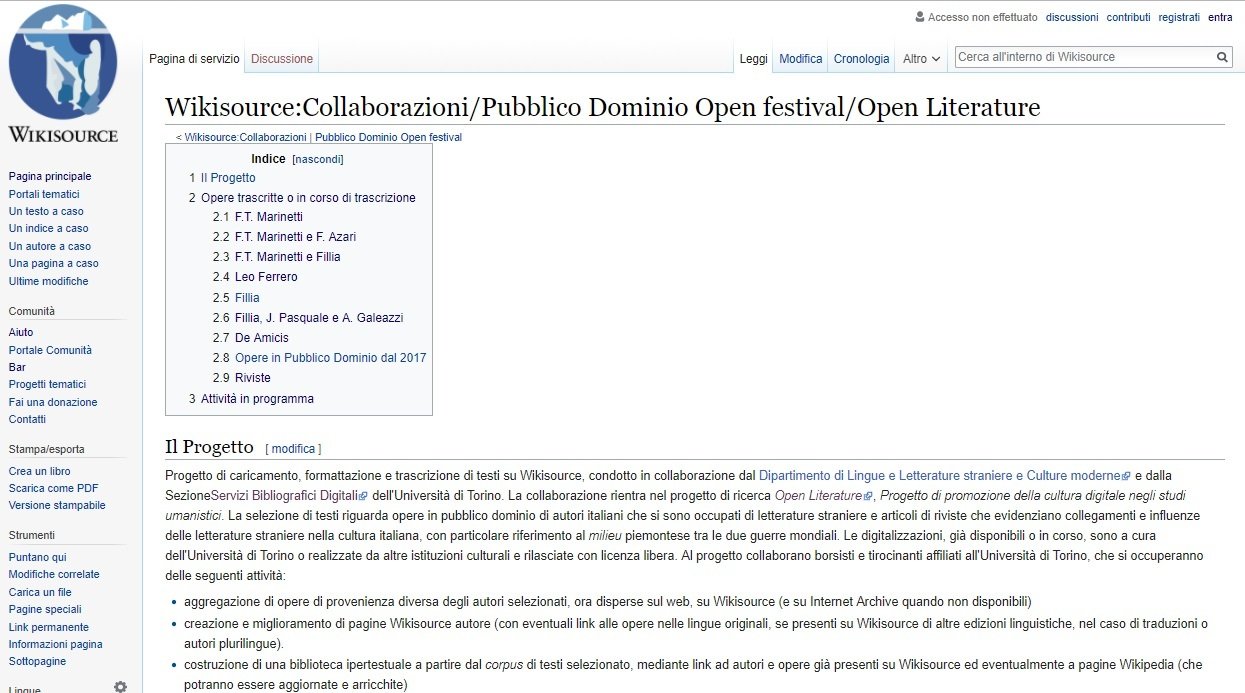Click external link icon after Culture moderne
1245x693 pixels.
pyautogui.click(x=1126, y=477)
